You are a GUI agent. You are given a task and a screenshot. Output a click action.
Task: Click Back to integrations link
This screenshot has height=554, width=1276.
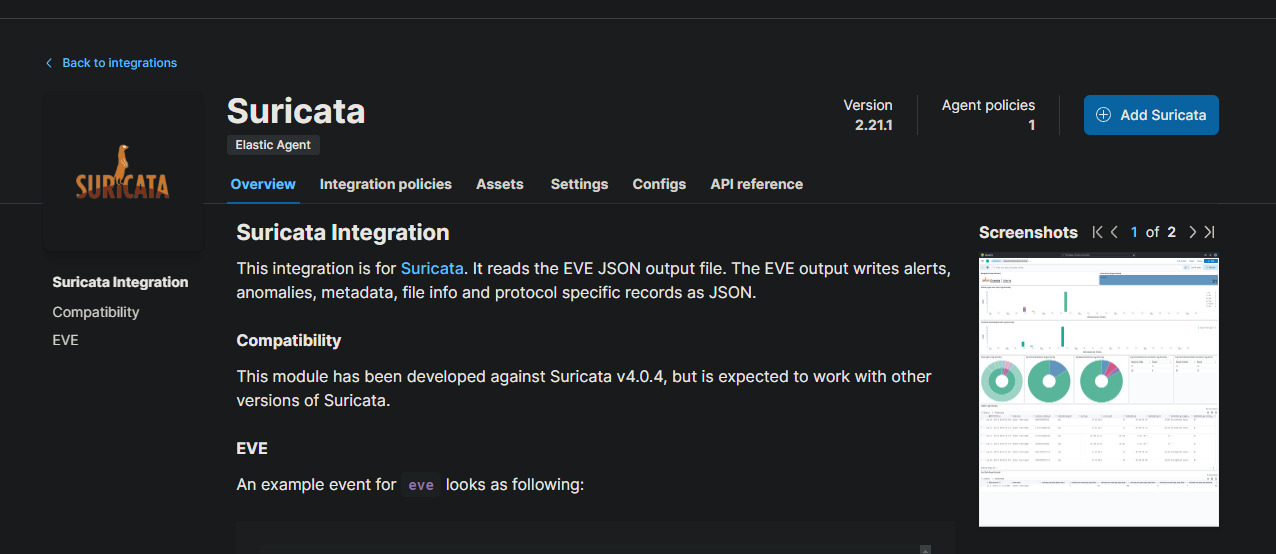[119, 63]
